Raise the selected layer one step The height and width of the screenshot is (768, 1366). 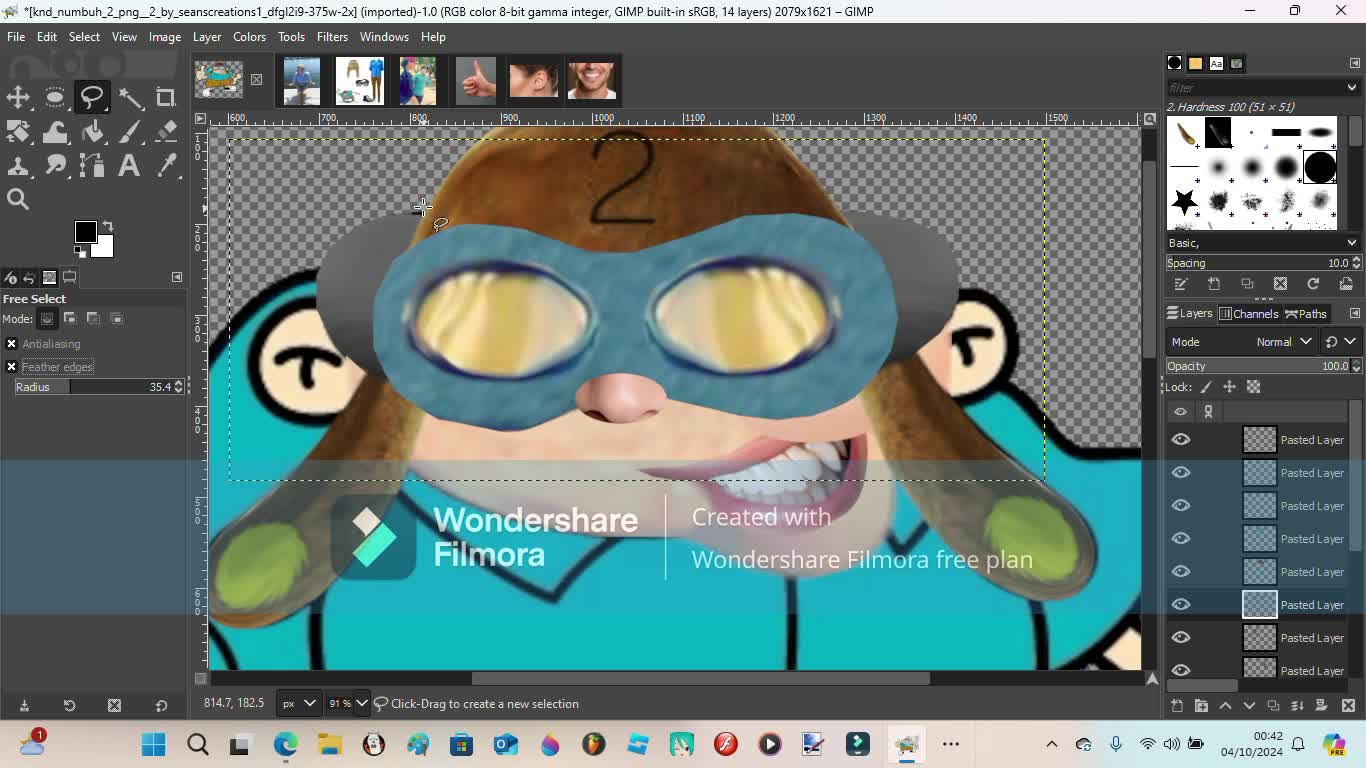click(x=1225, y=706)
